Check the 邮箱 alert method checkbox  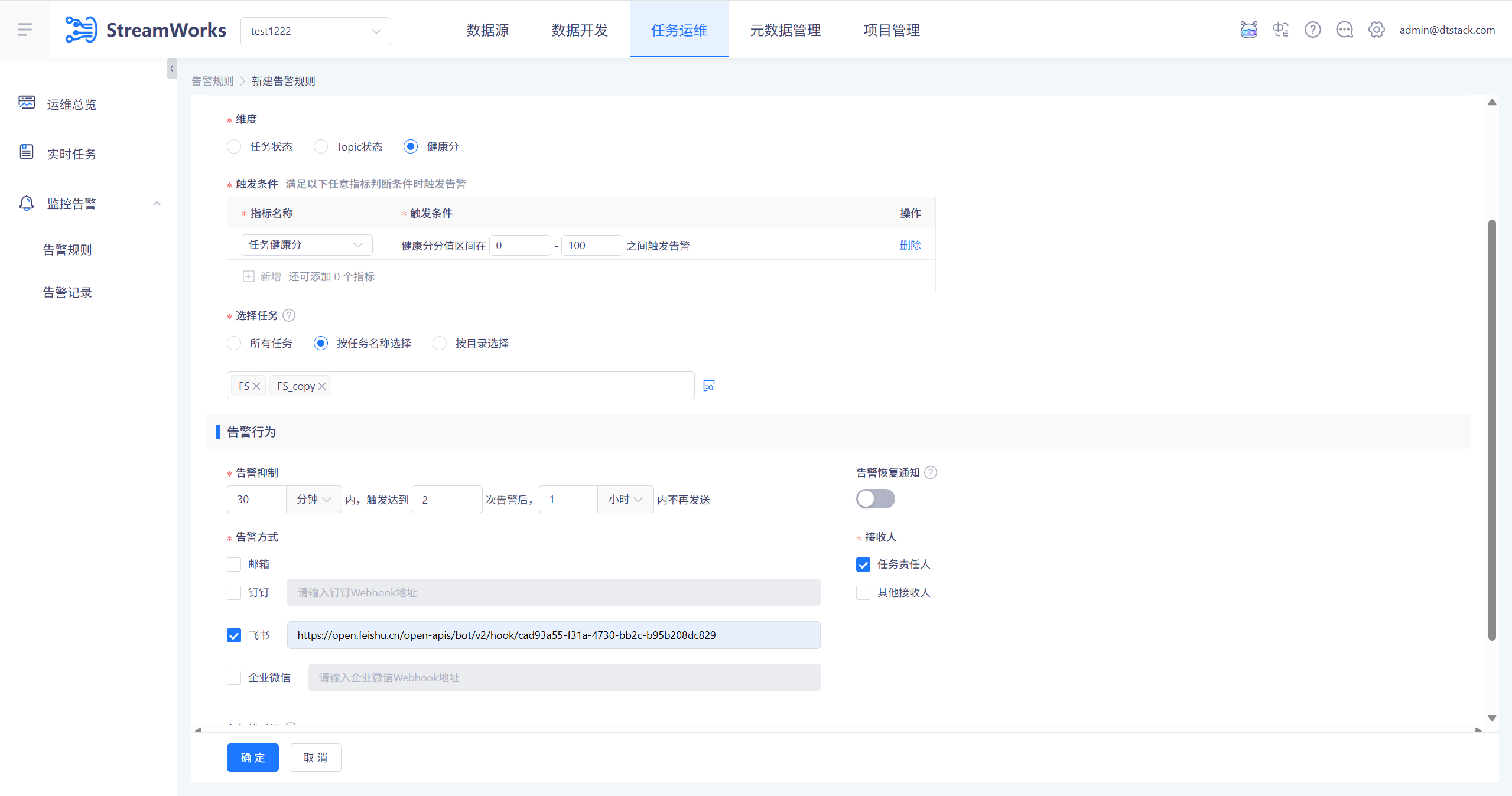[x=234, y=565]
